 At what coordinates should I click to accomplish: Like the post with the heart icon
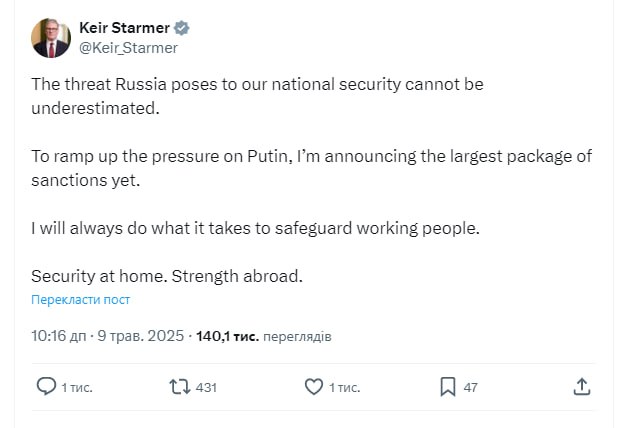313,386
